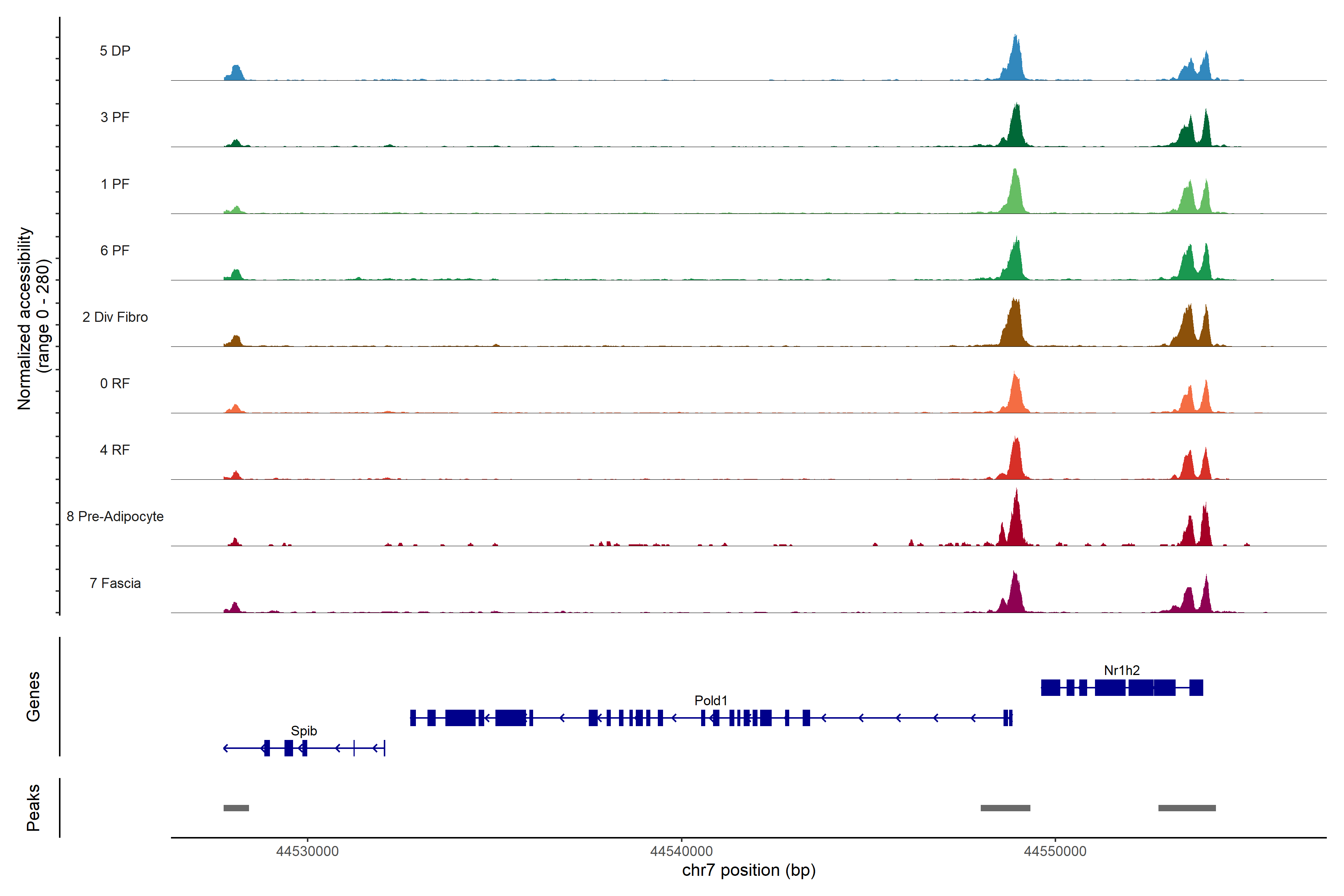This screenshot has width=1344, height=896.
Task: Click the Spib gene label
Action: point(304,731)
